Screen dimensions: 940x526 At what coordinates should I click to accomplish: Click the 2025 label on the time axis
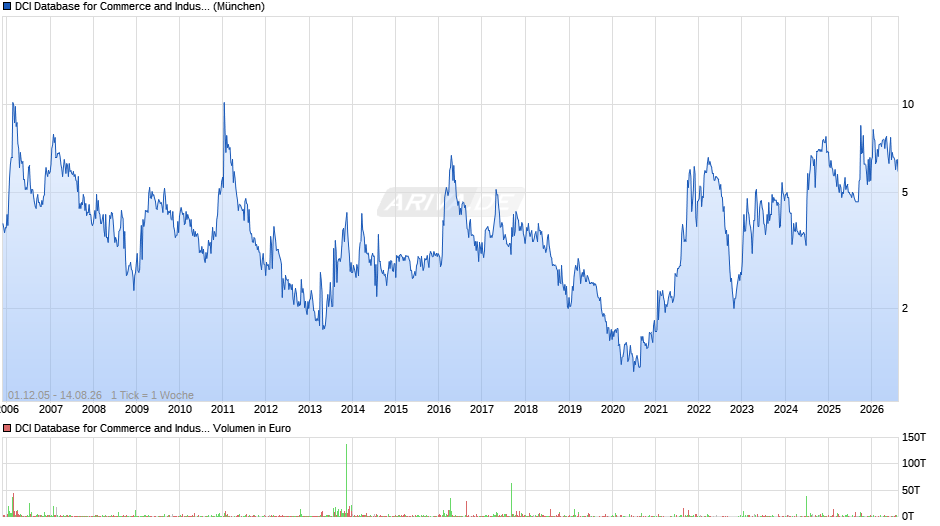(x=829, y=409)
